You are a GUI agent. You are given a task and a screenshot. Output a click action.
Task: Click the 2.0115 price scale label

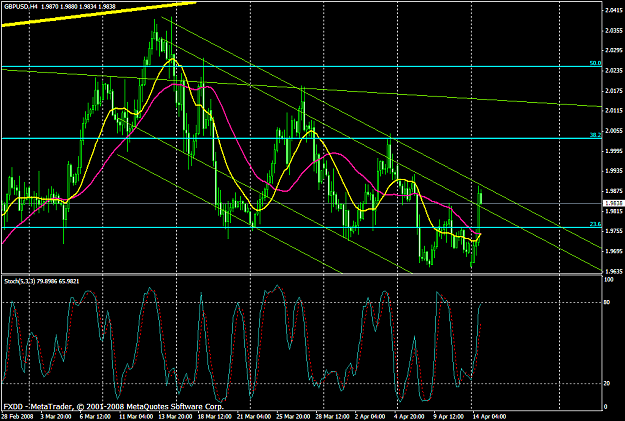(x=613, y=111)
